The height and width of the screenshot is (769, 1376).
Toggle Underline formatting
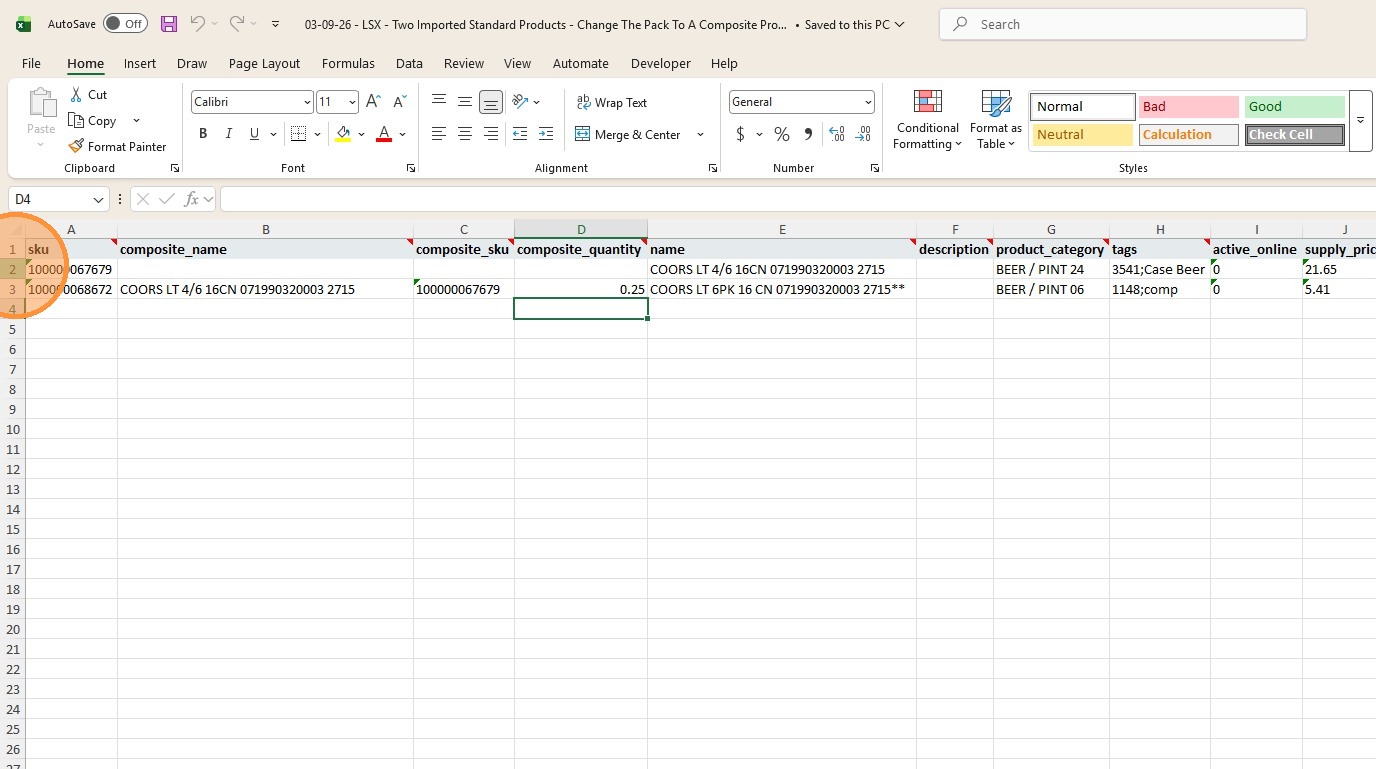point(255,134)
